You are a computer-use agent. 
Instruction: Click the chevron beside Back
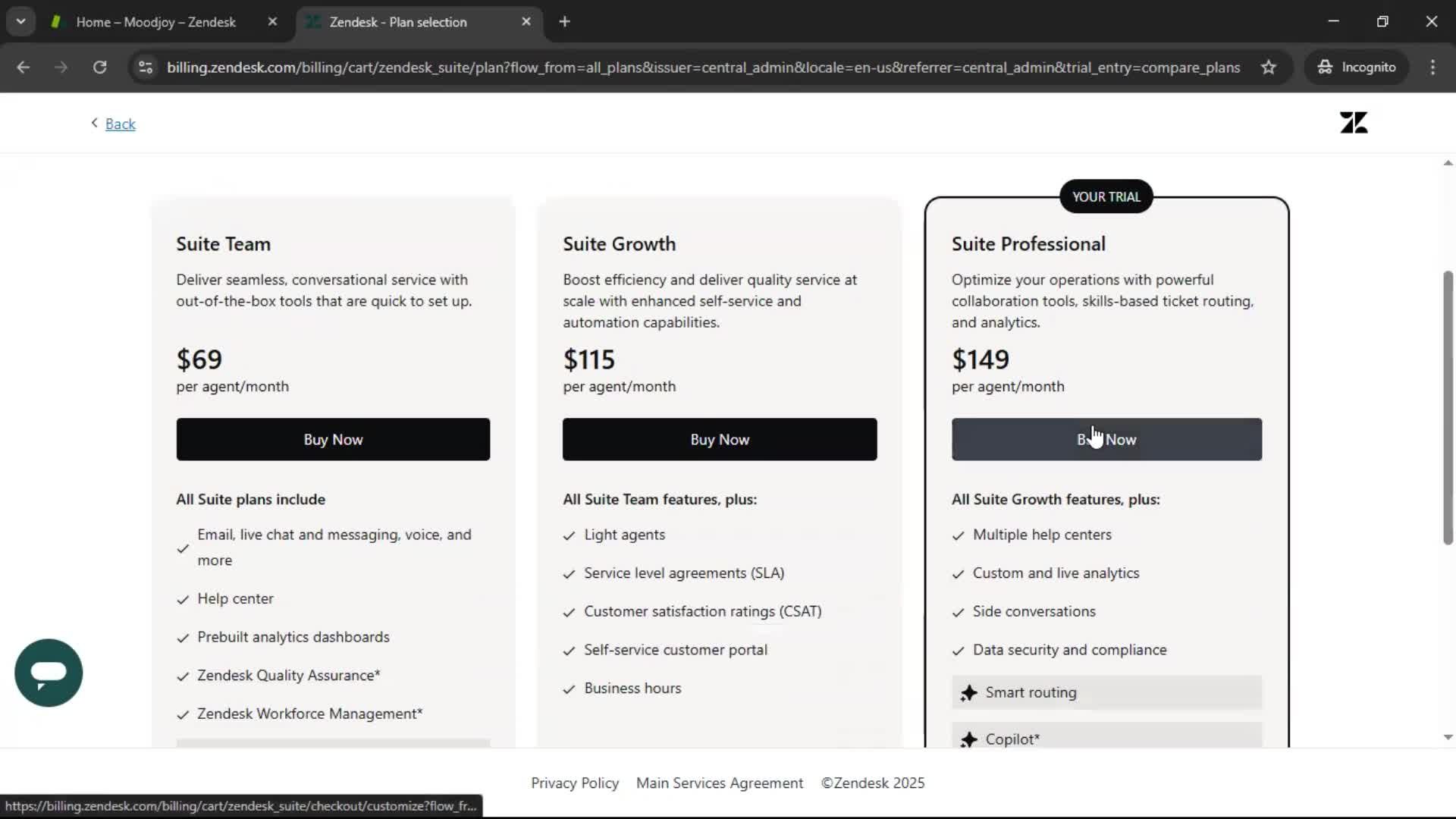(94, 123)
